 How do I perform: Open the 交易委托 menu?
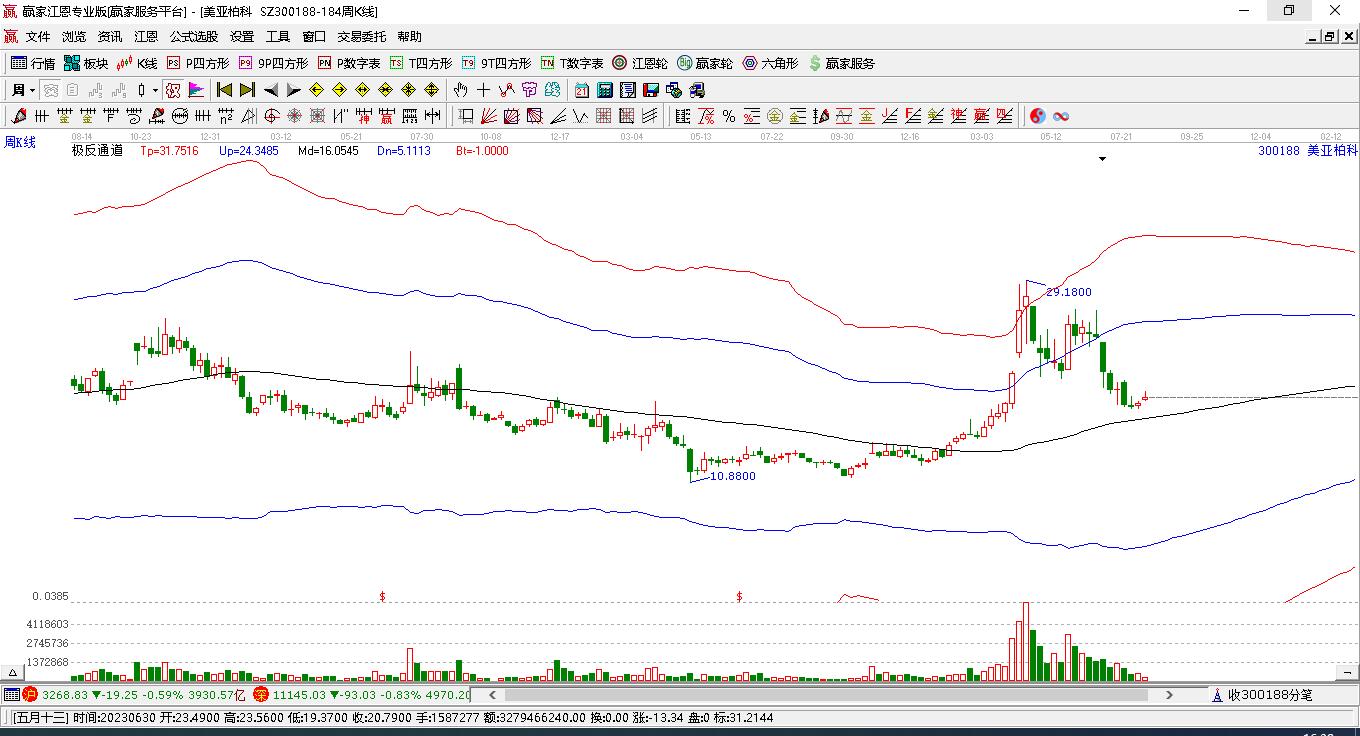362,37
